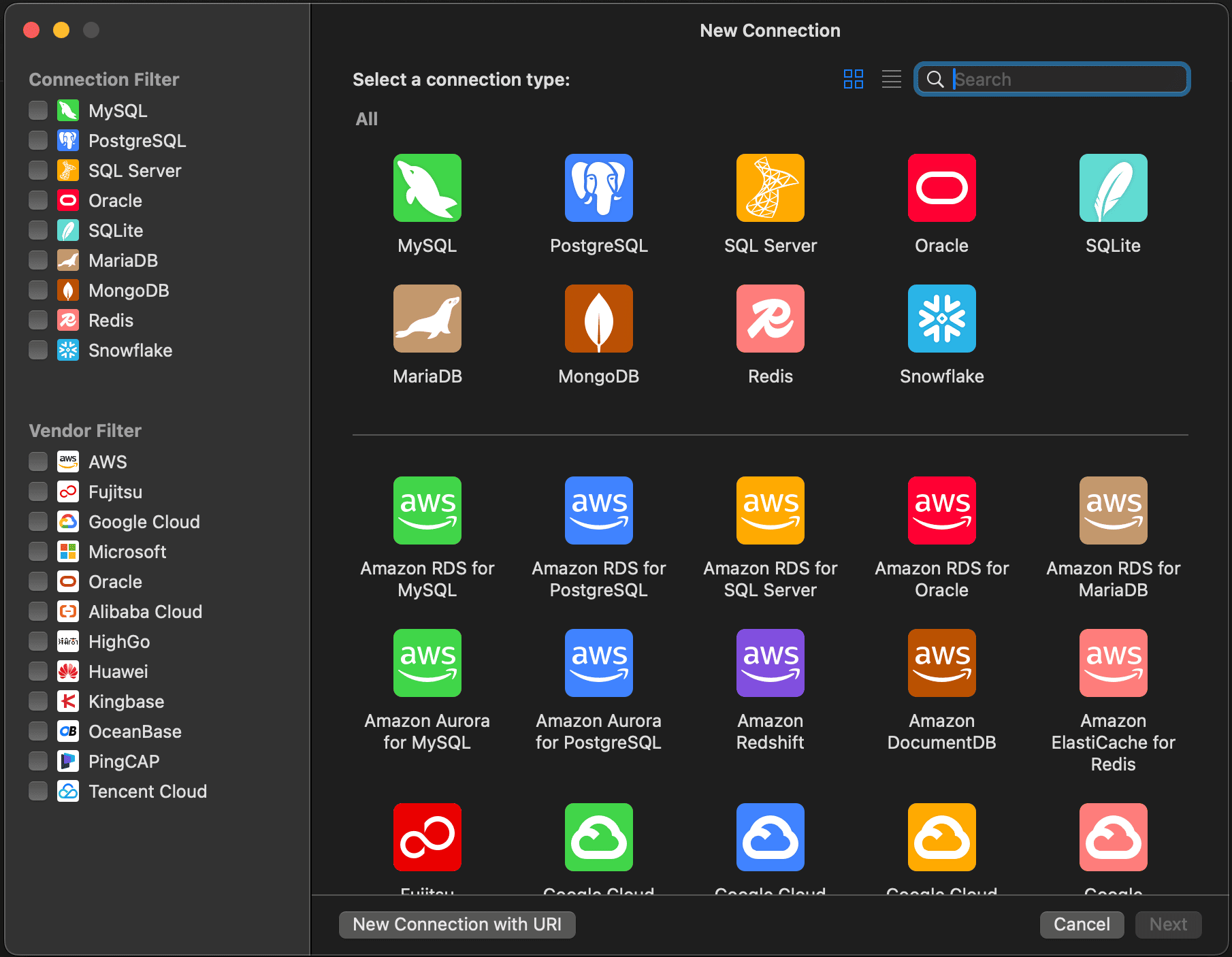Tick the Alibaba Cloud vendor checkbox
The width and height of the screenshot is (1232, 957).
(x=38, y=611)
